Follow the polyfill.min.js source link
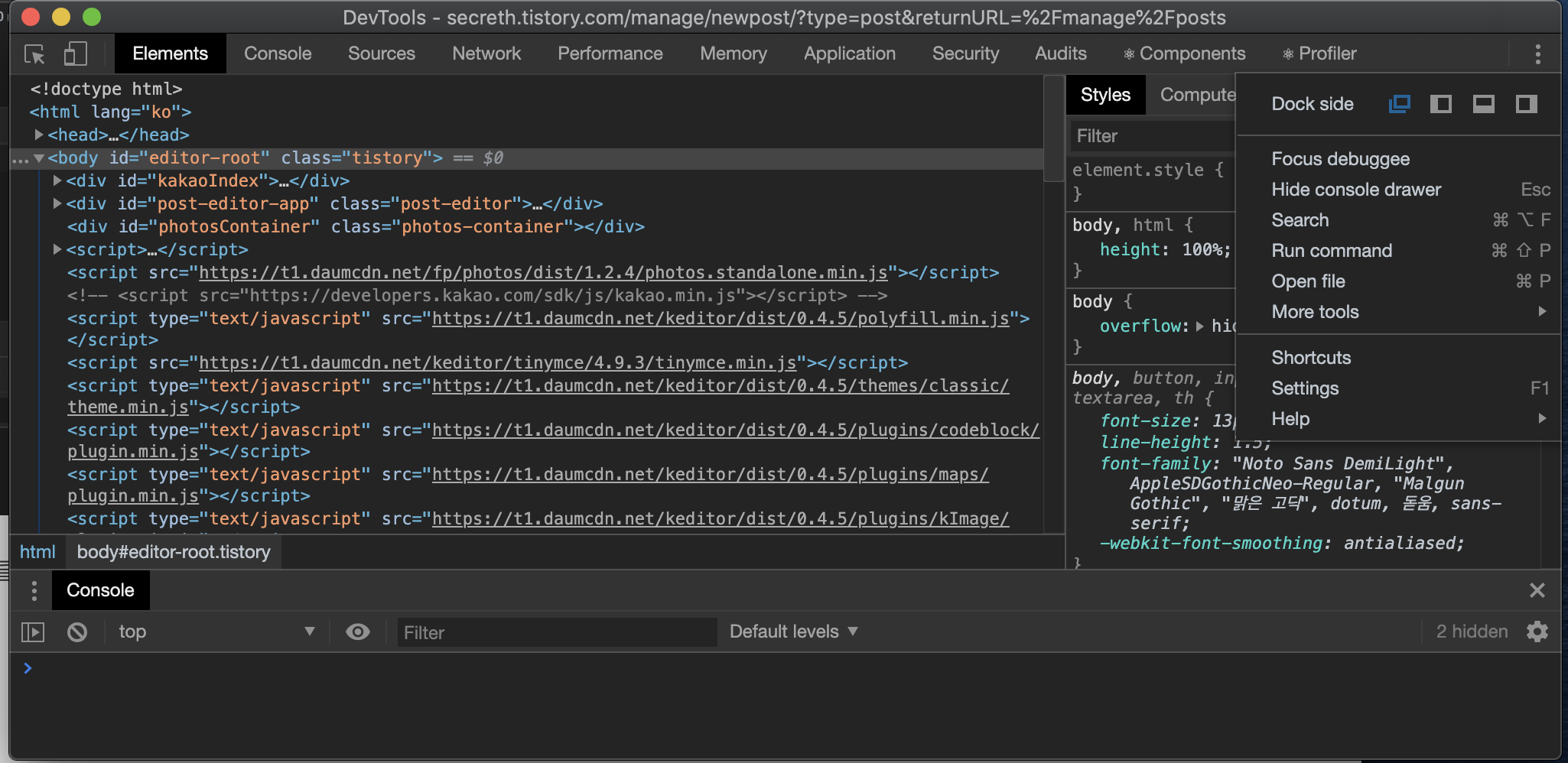Screen dimensions: 1568x763 pyautogui.click(x=721, y=319)
